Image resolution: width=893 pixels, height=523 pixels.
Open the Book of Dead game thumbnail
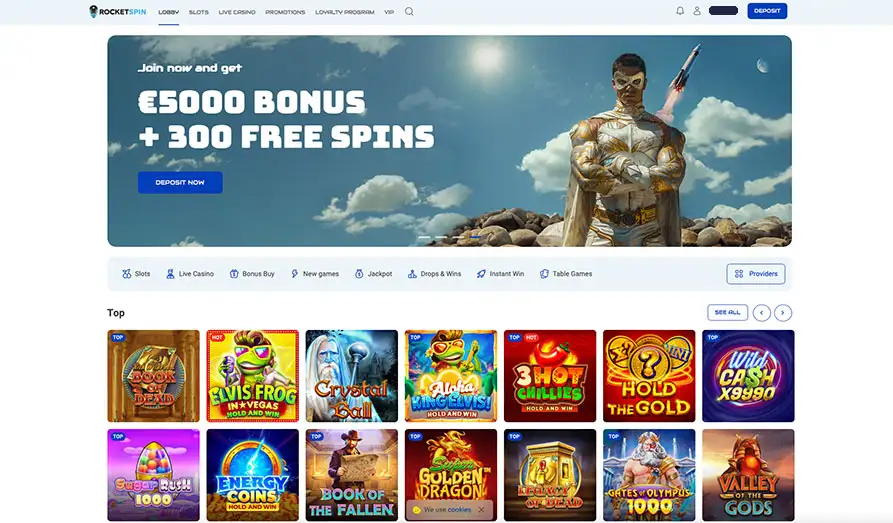[x=153, y=376]
